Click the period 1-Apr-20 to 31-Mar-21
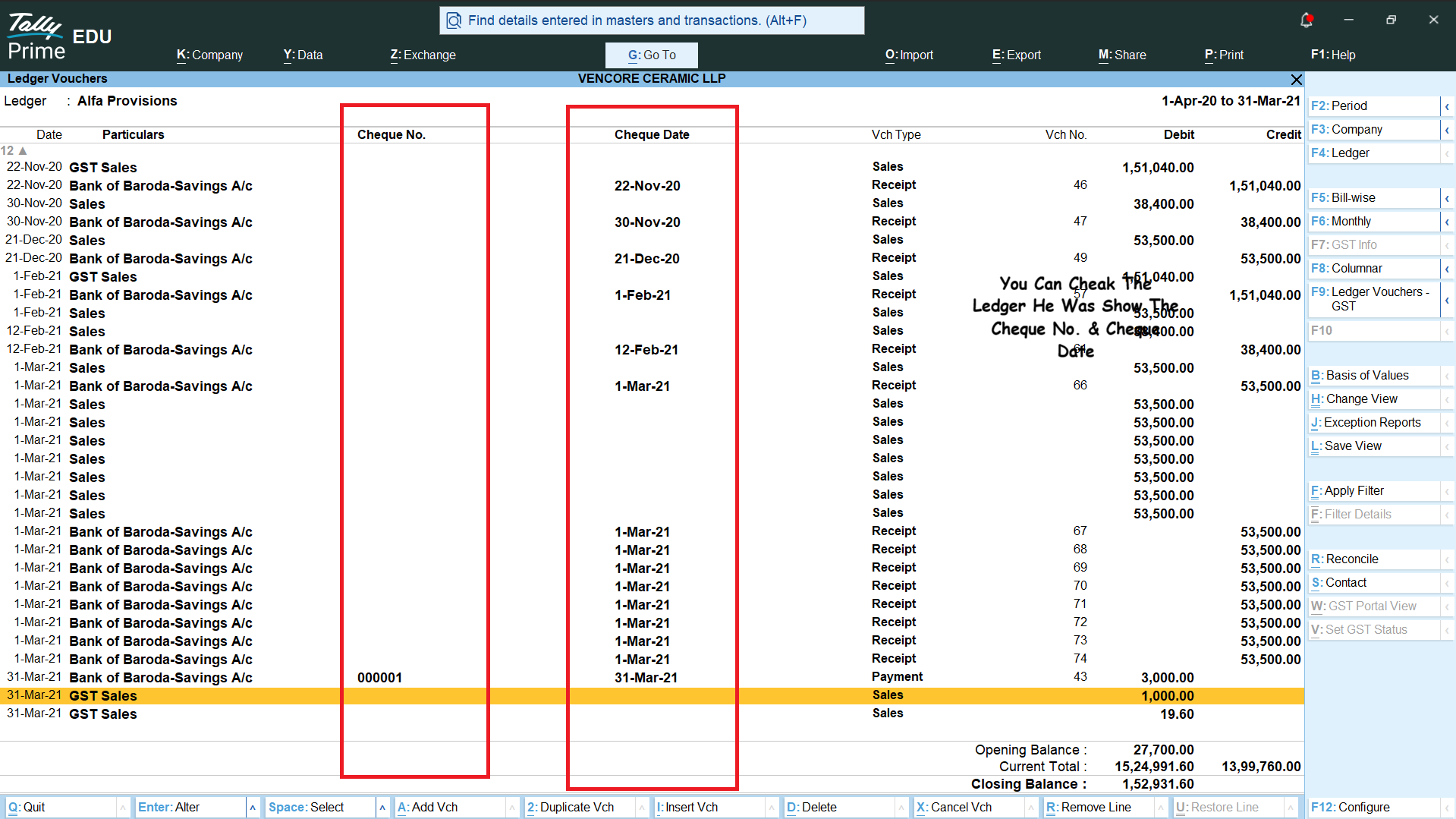The image size is (1456, 819). point(1231,101)
